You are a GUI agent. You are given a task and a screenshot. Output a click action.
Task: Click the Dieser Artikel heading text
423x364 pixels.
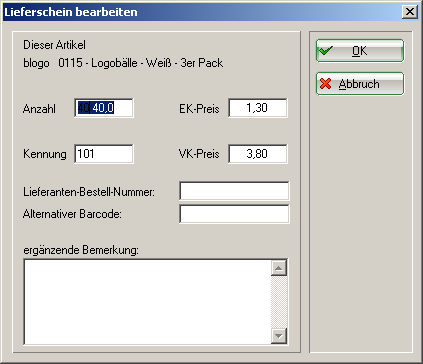pos(54,45)
